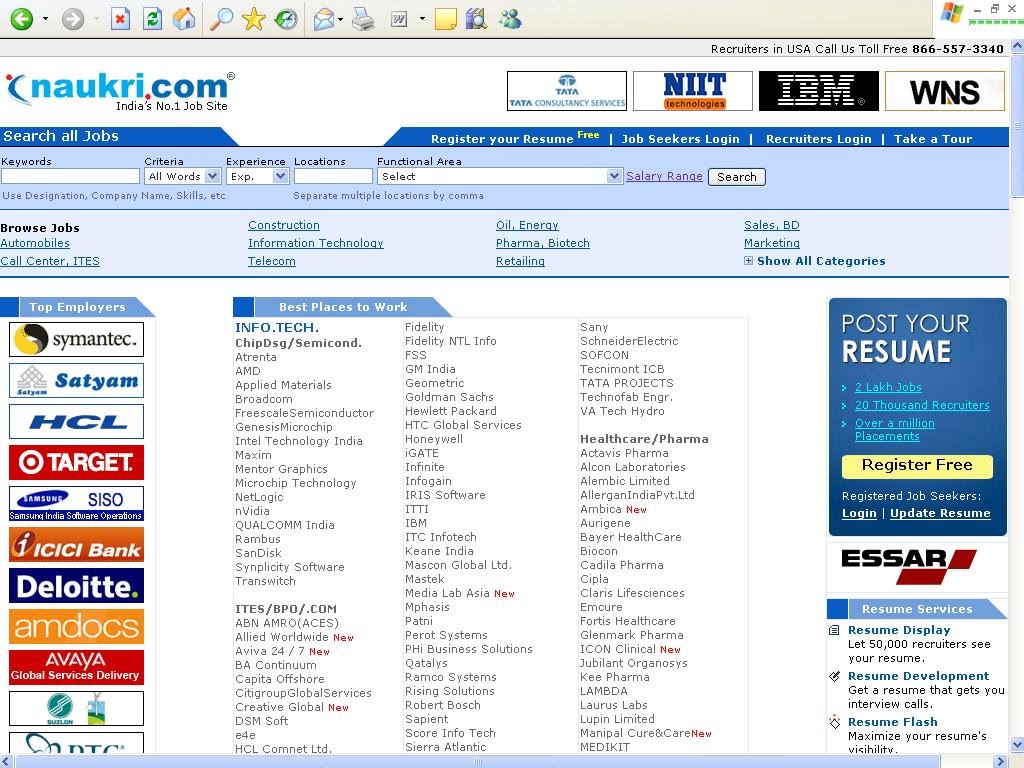Click the Avaya Global Services logo
Viewport: 1024px width, 768px height.
pos(76,667)
